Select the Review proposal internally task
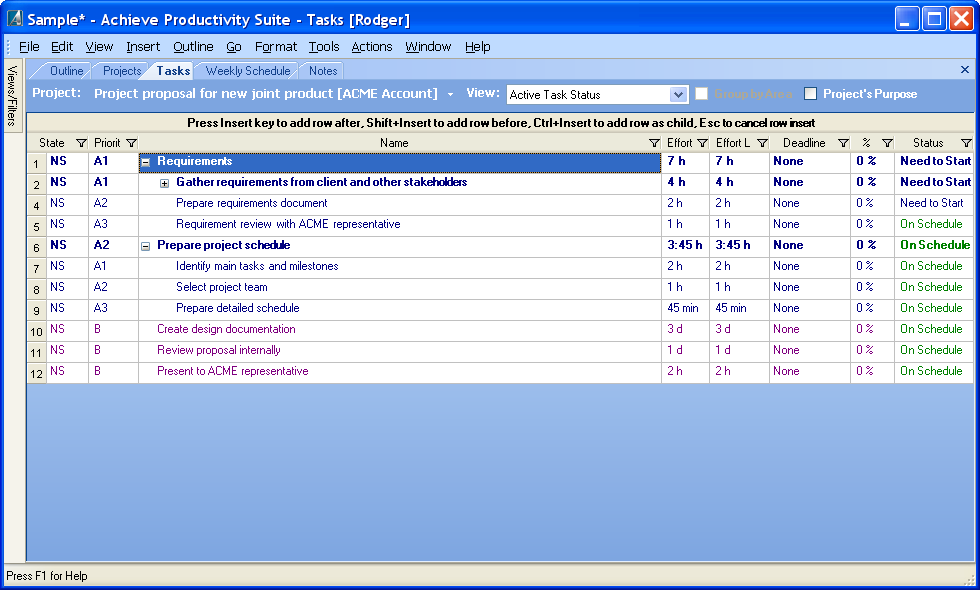 (x=219, y=350)
